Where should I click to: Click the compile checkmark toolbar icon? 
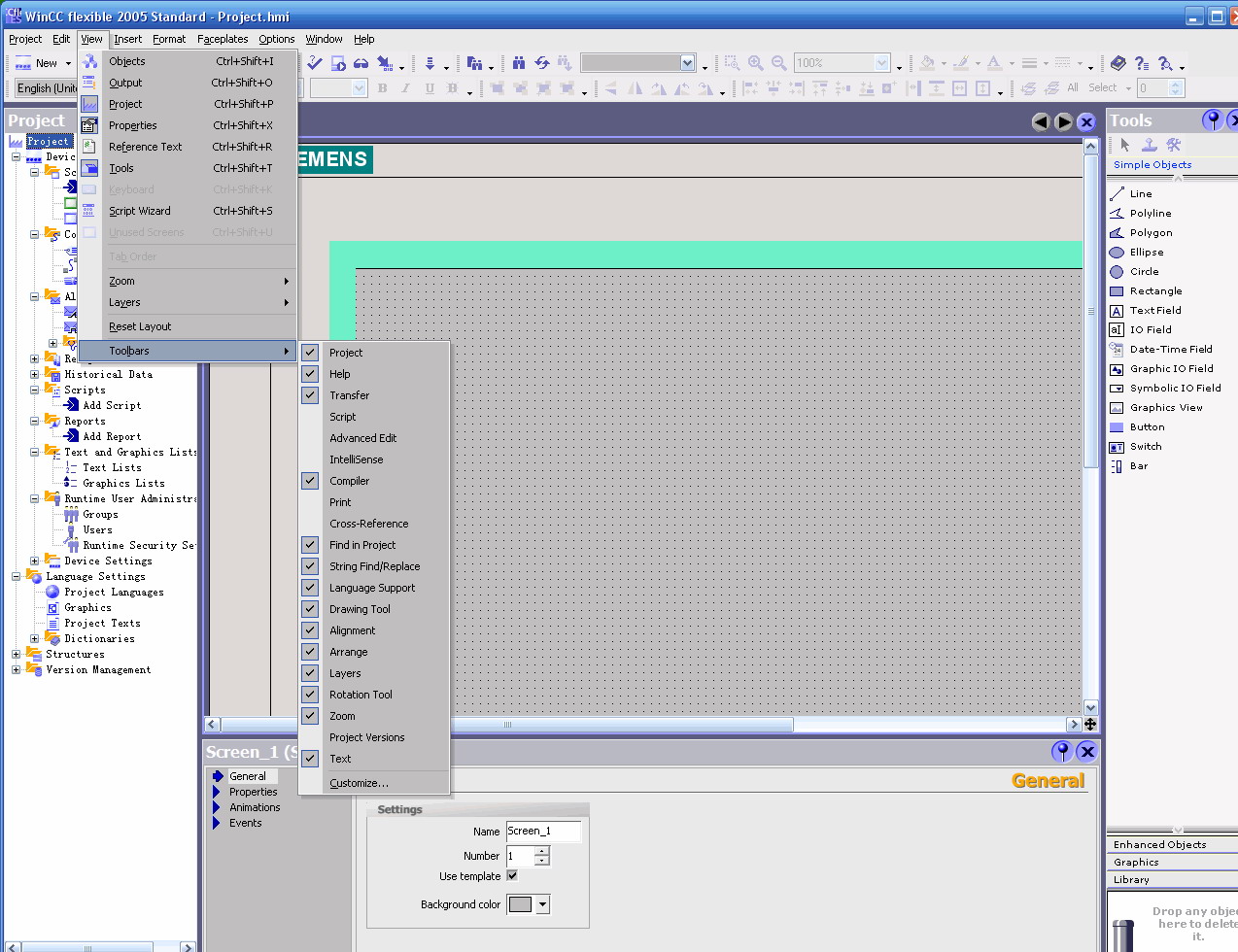click(x=315, y=63)
